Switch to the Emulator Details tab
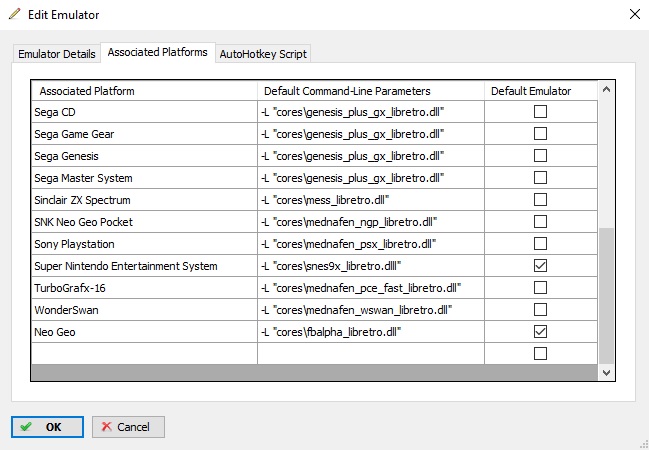Image resolution: width=649 pixels, height=450 pixels. (x=57, y=54)
